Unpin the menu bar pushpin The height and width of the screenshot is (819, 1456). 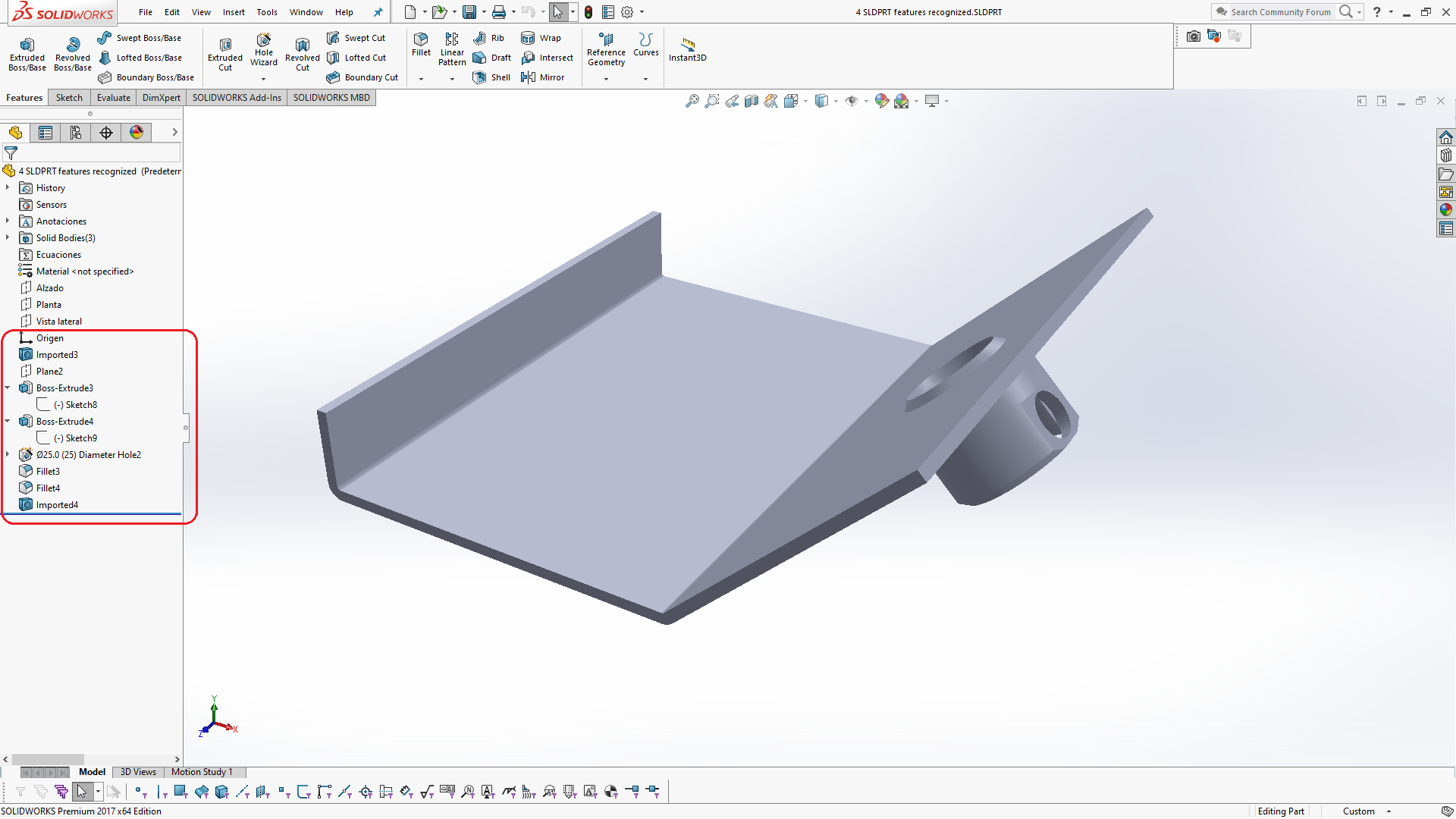click(378, 12)
